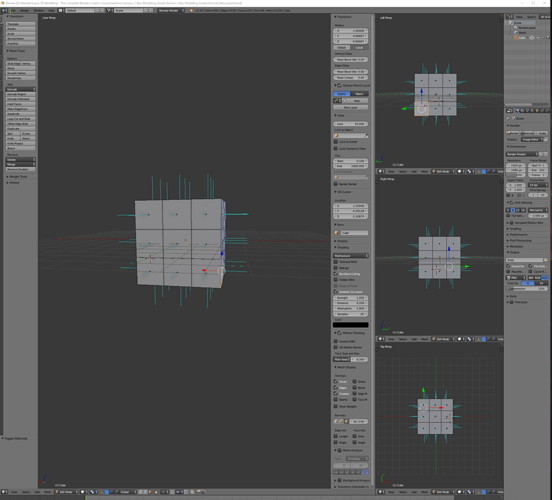552x500 pixels.
Task: Click the pivot point icon in main viewport header
Action: click(x=93, y=492)
